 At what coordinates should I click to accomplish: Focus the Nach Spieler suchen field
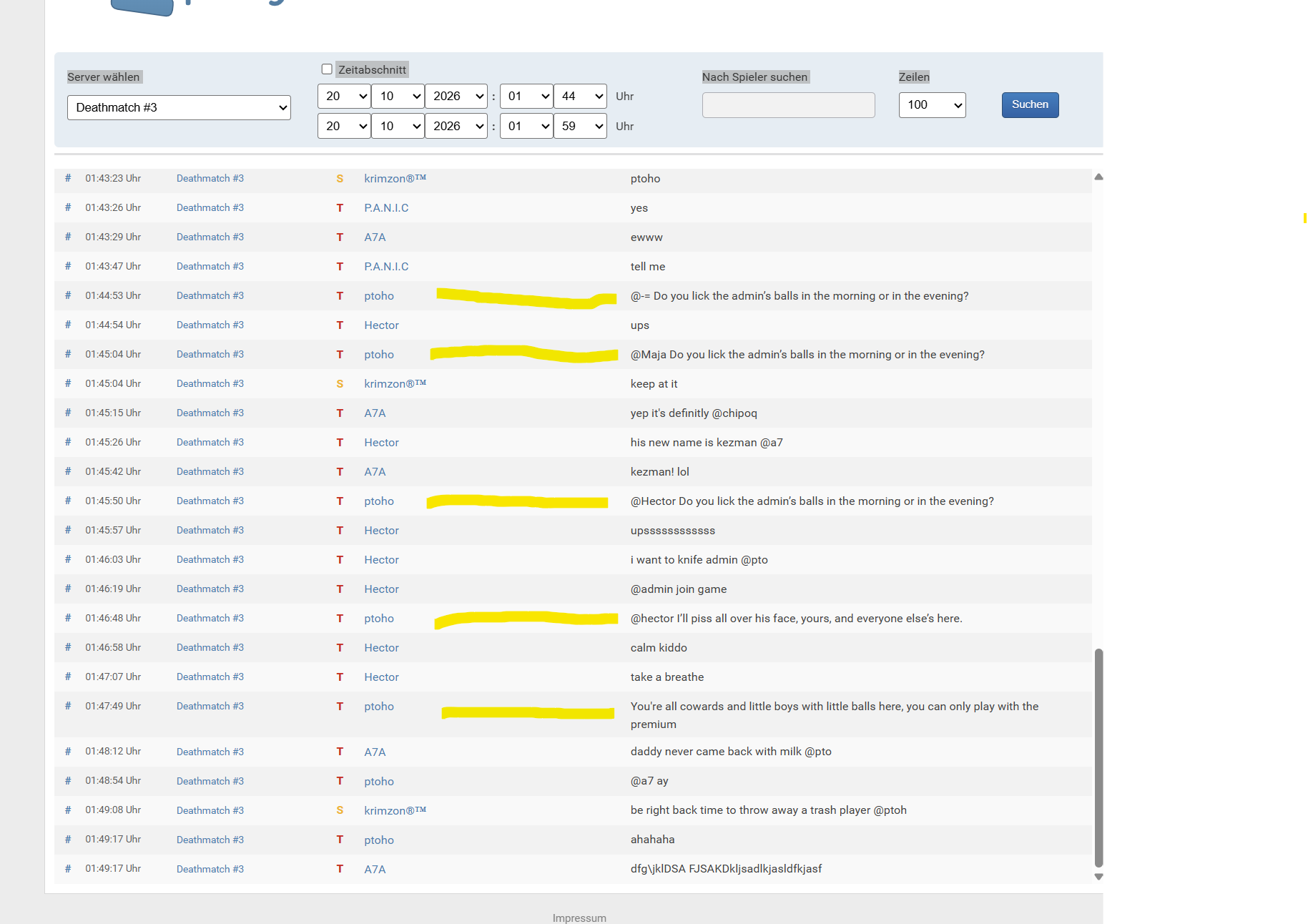tap(788, 105)
